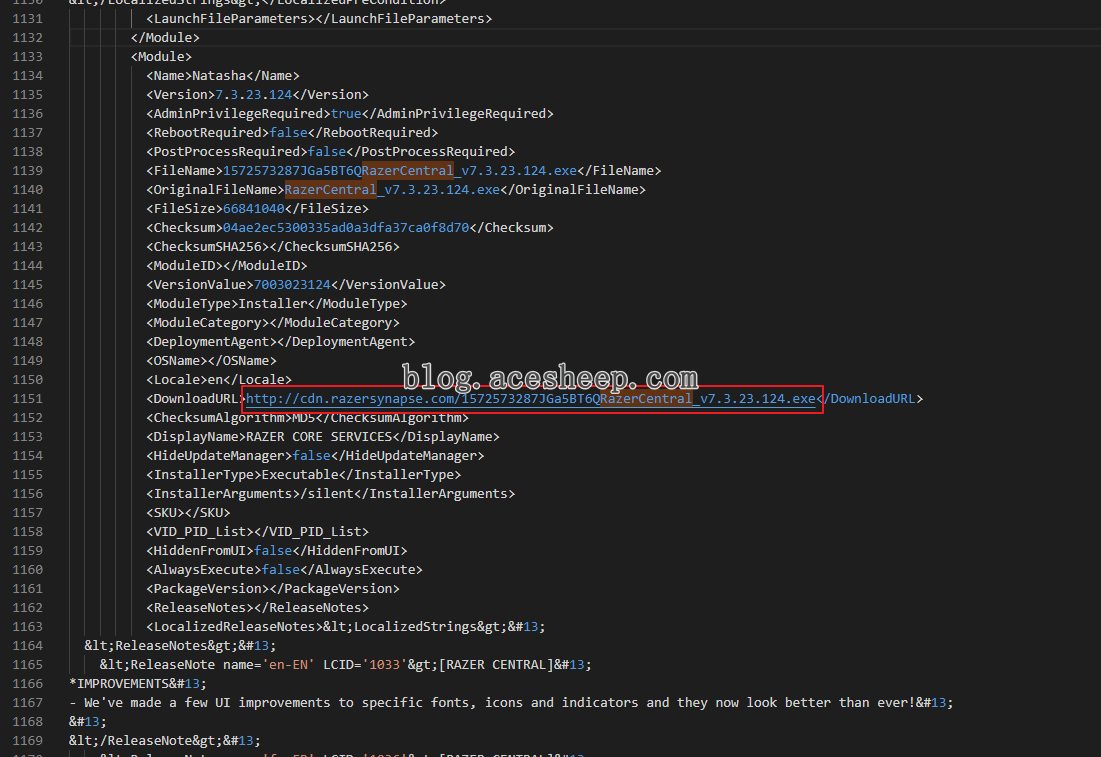Click 'false' in HiddenFromUI tag
This screenshot has height=757, width=1101.
(272, 551)
